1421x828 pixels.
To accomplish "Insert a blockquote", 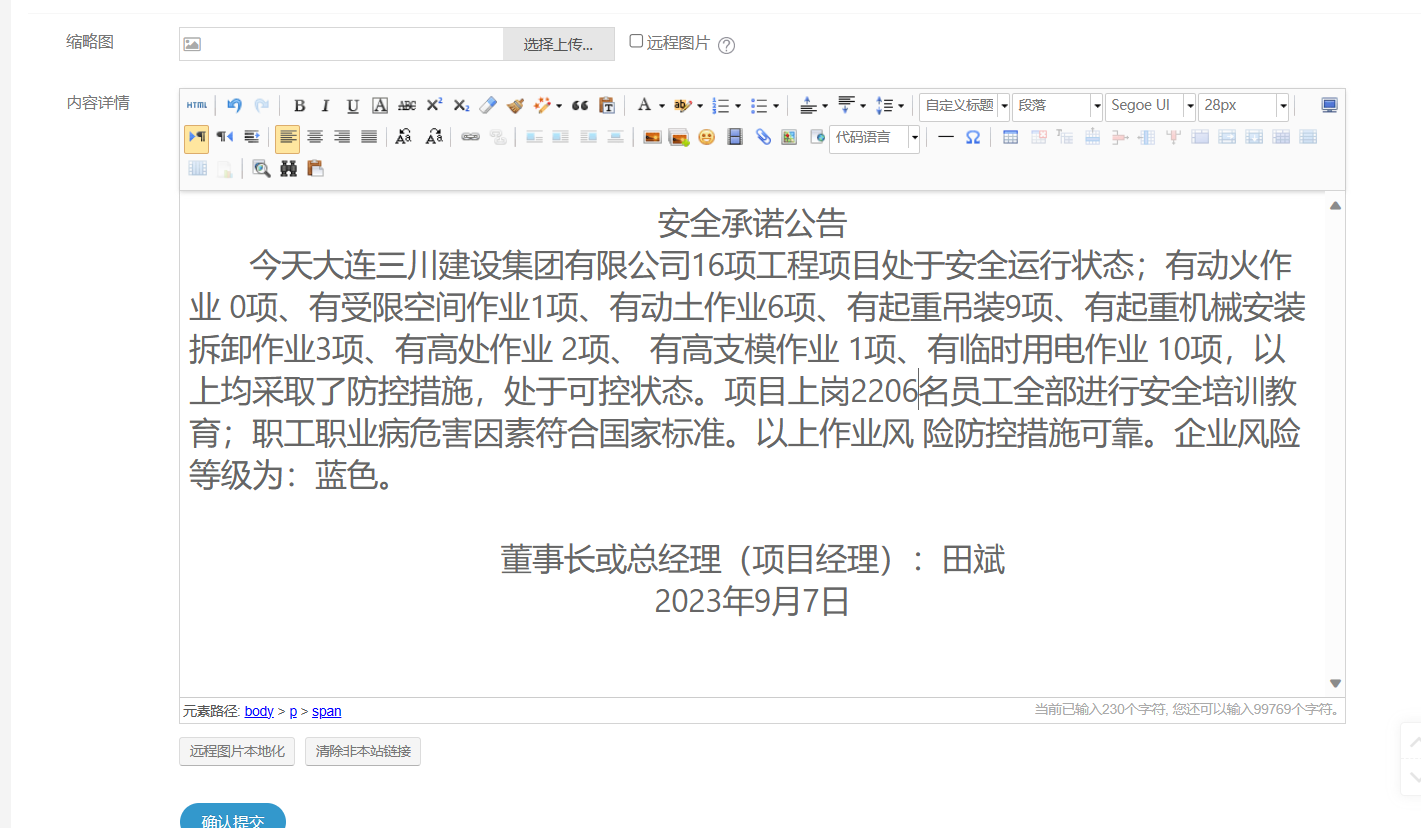I will pyautogui.click(x=580, y=105).
